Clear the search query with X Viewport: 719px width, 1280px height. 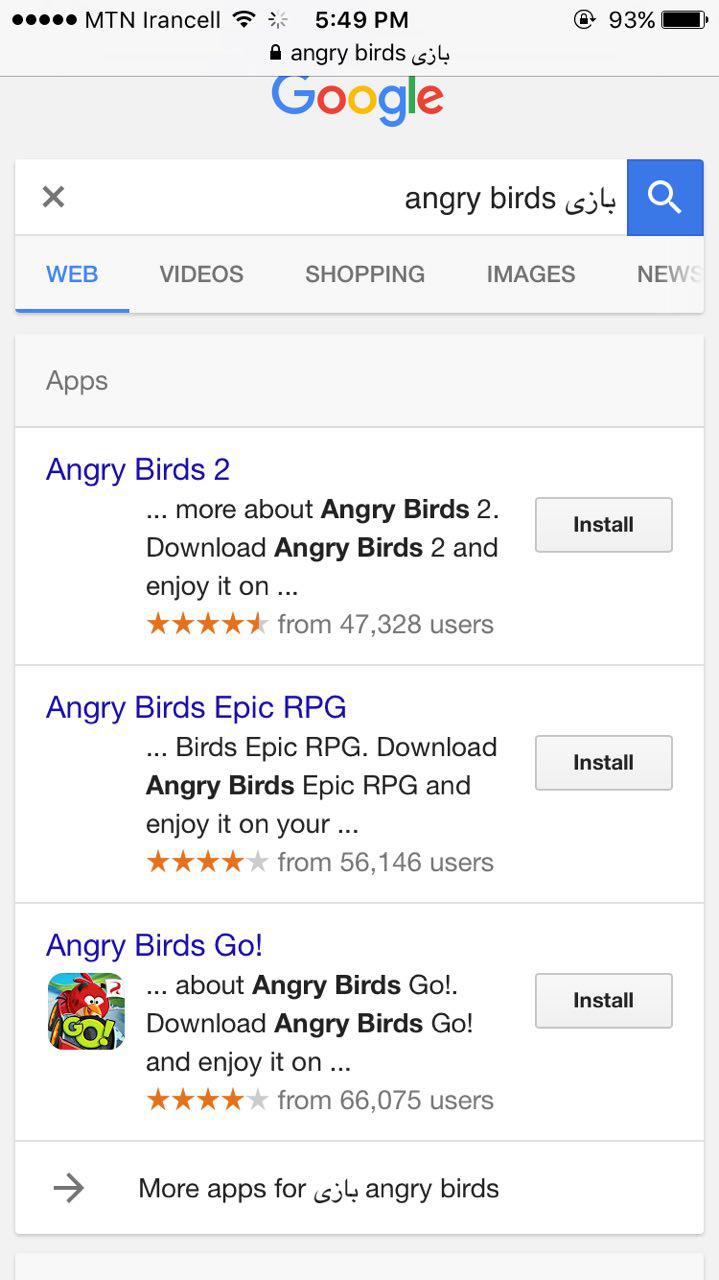[x=53, y=197]
